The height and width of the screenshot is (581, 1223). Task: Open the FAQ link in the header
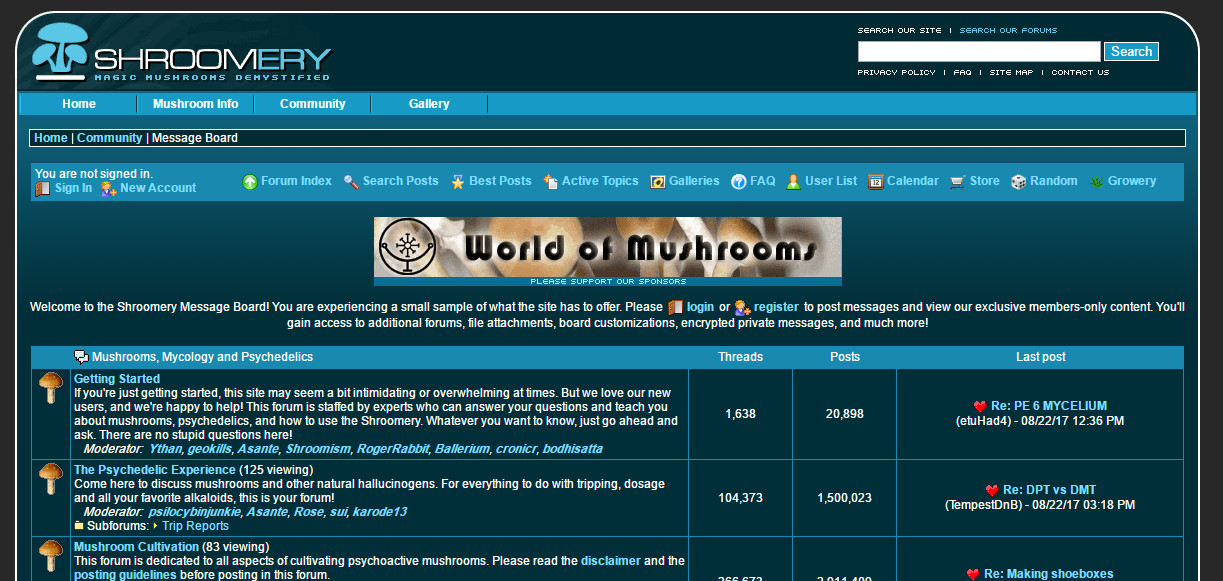tap(963, 73)
